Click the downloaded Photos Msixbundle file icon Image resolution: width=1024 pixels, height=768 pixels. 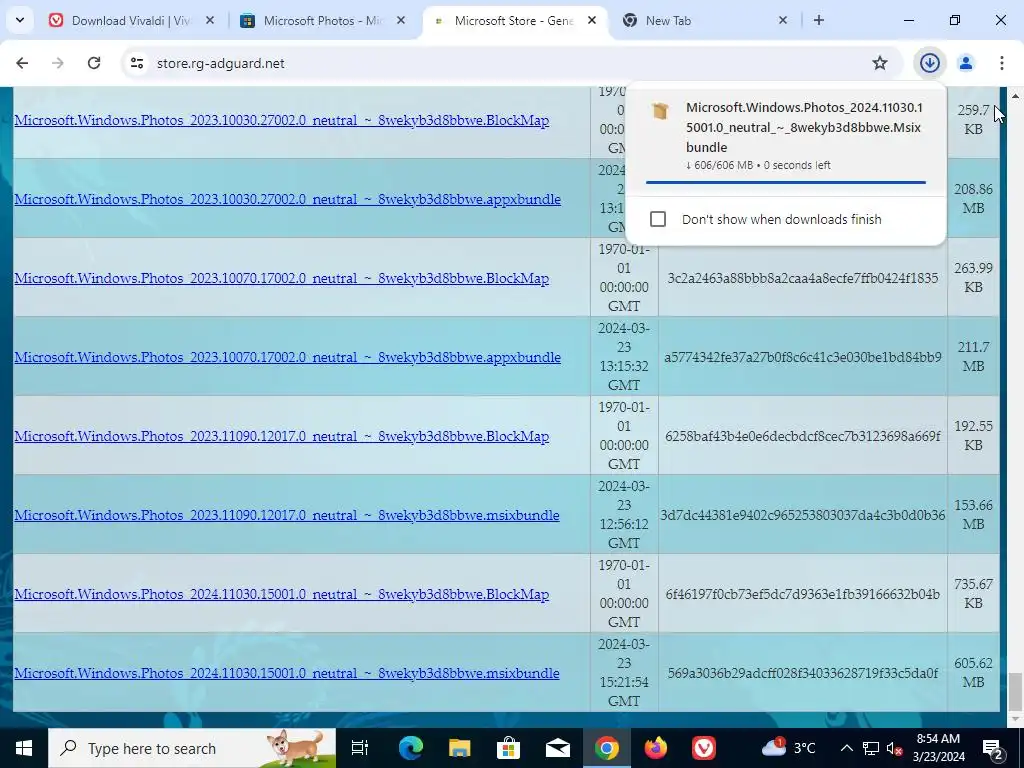tap(660, 110)
